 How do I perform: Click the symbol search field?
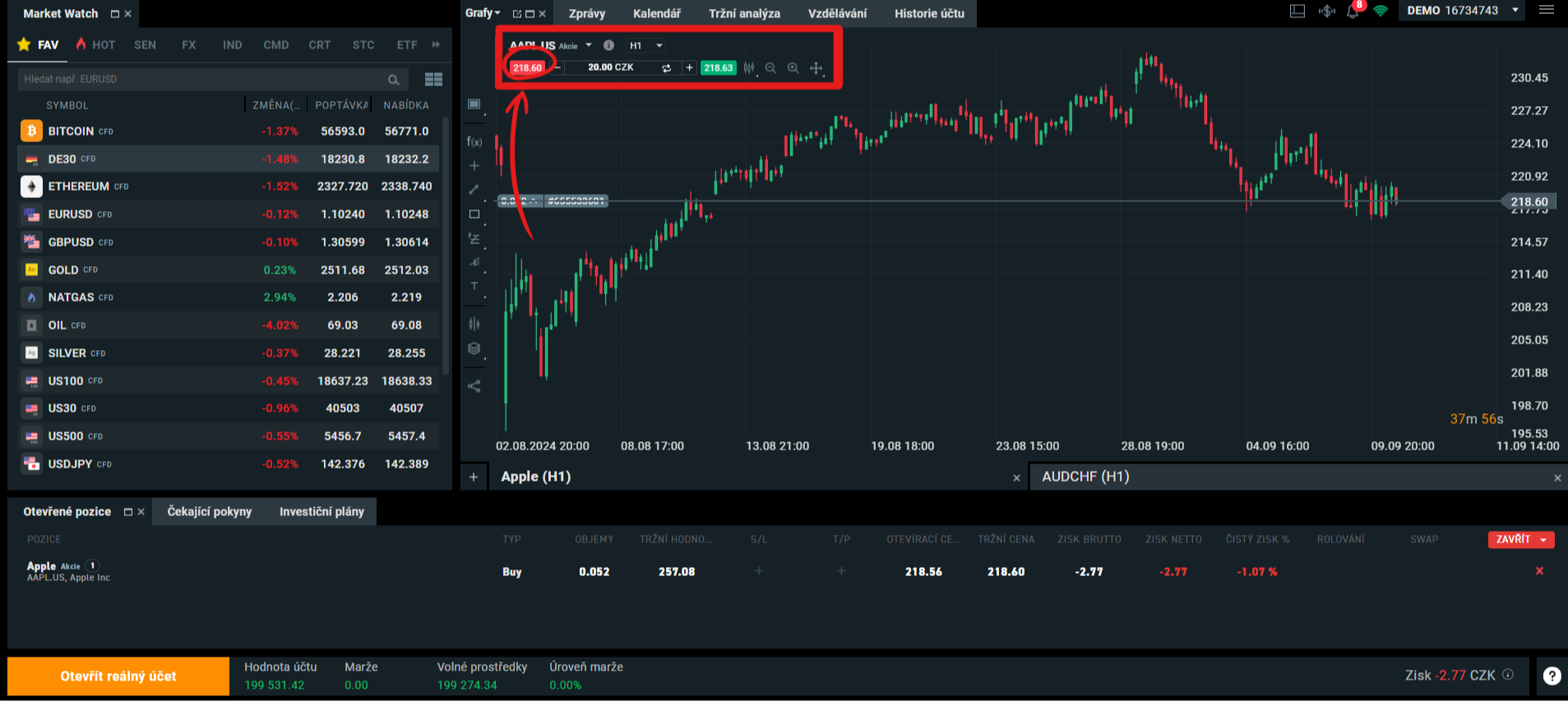[201, 79]
